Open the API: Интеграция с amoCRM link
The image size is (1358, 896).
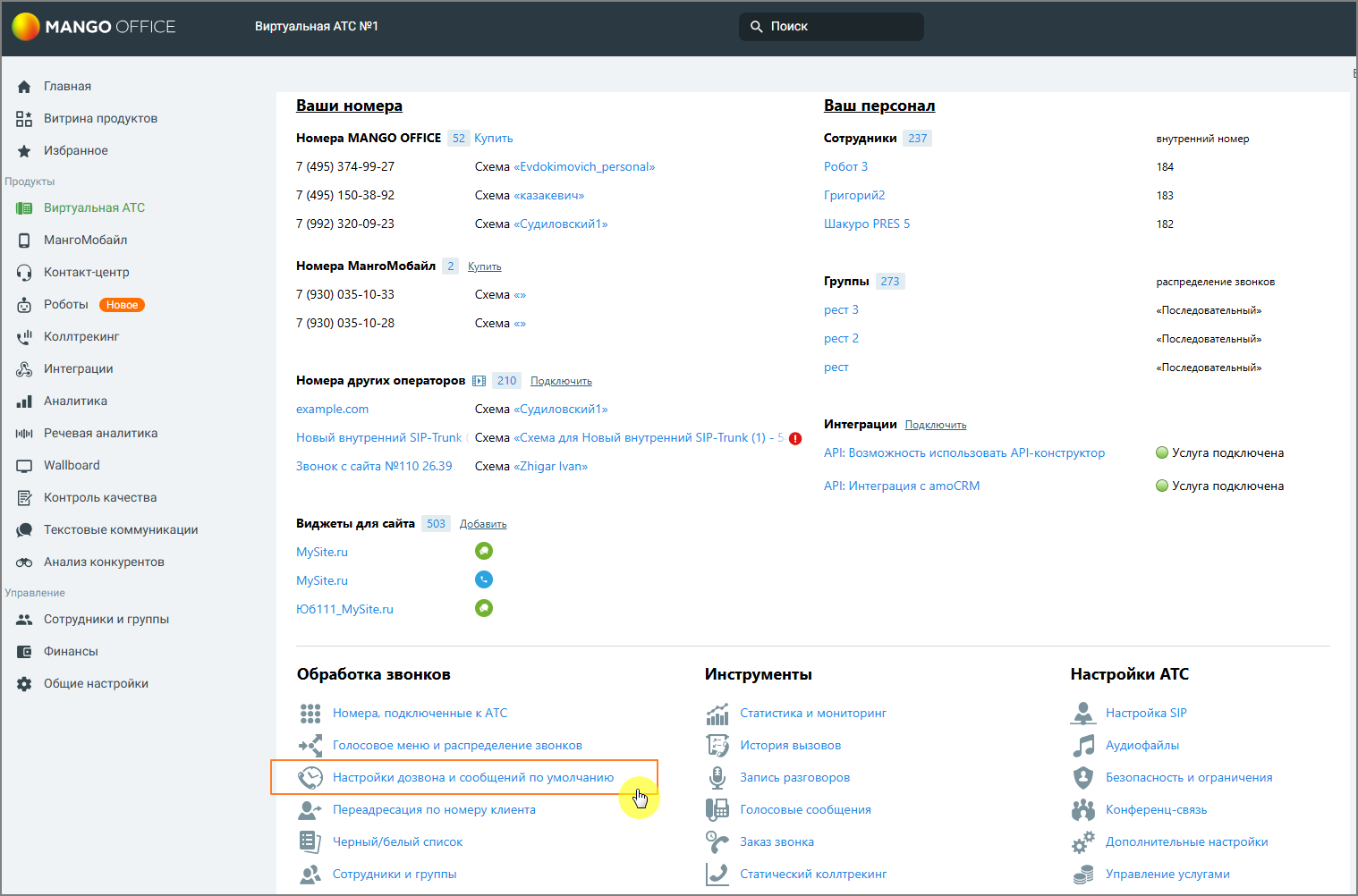[902, 486]
